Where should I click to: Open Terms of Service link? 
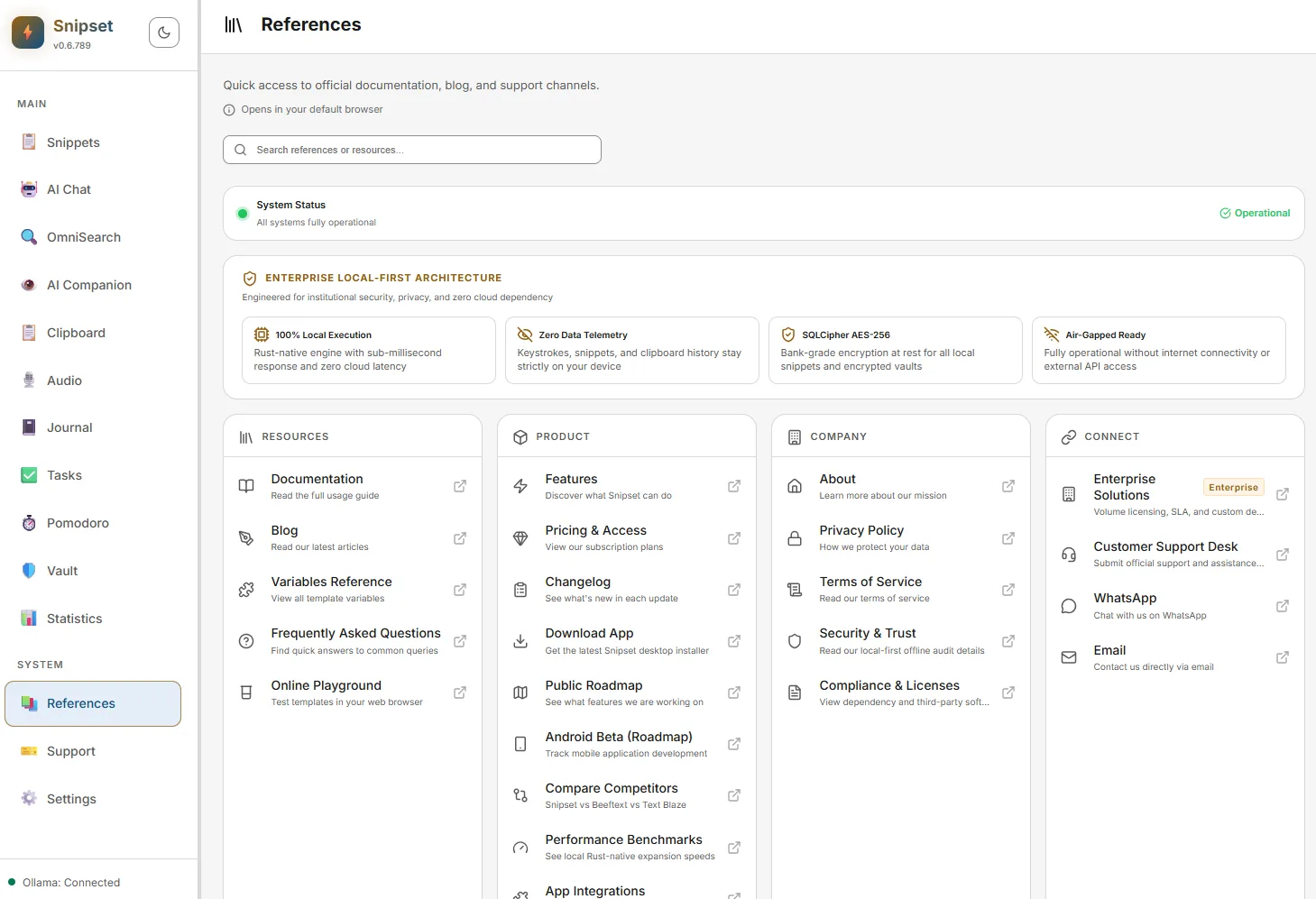[901, 590]
